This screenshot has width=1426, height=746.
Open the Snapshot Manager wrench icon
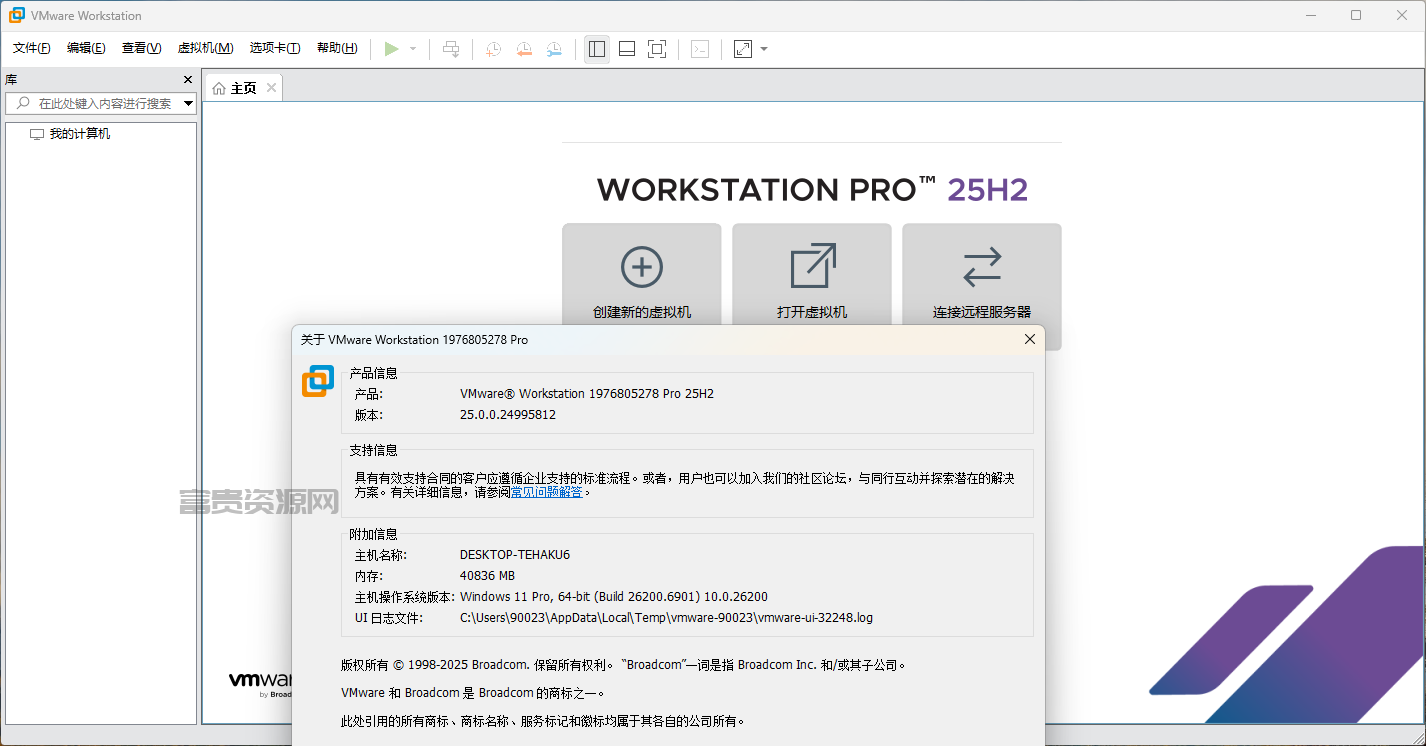coord(554,48)
